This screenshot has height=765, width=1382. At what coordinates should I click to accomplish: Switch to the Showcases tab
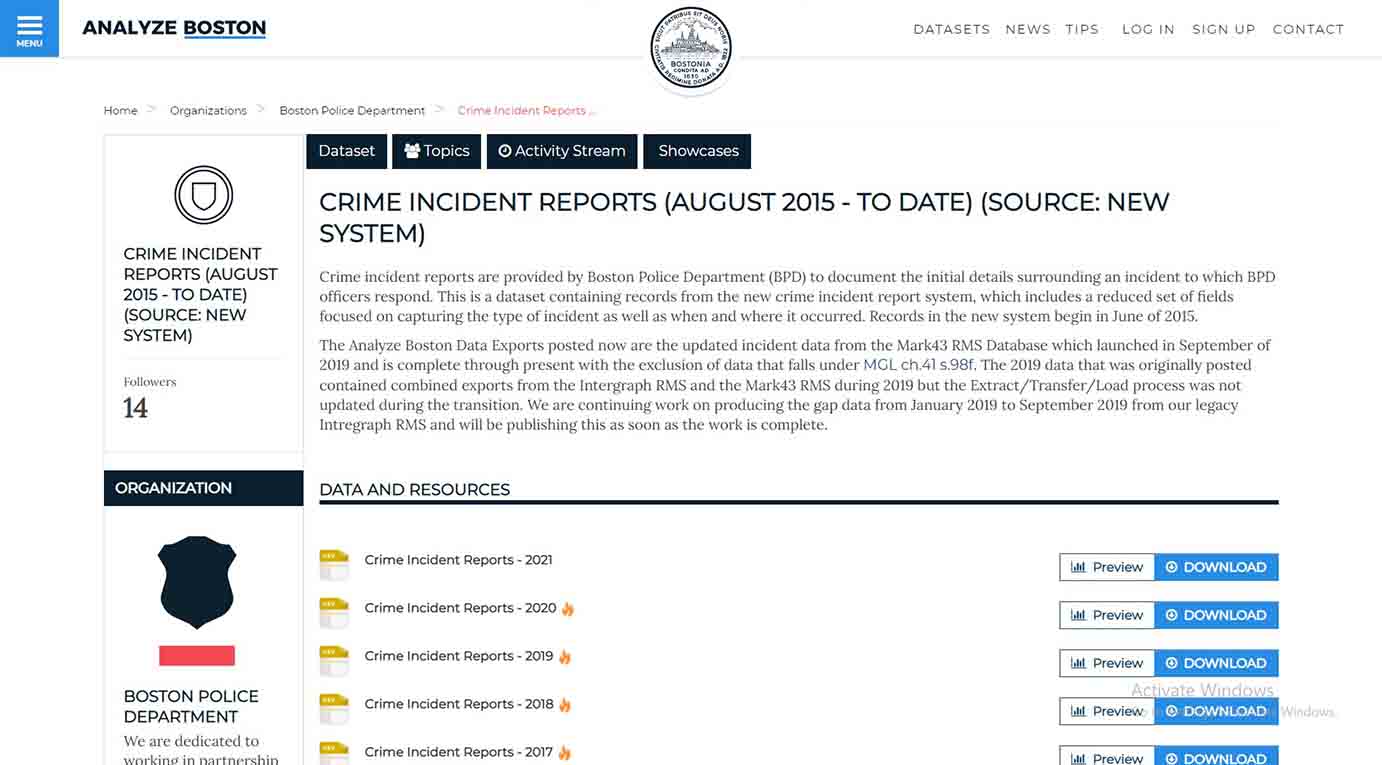[x=696, y=151]
